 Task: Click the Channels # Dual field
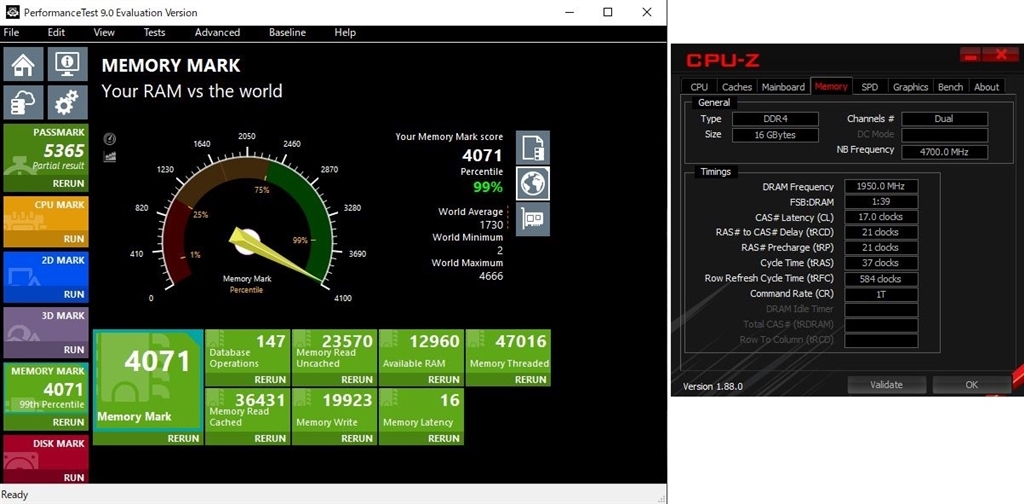(x=944, y=119)
